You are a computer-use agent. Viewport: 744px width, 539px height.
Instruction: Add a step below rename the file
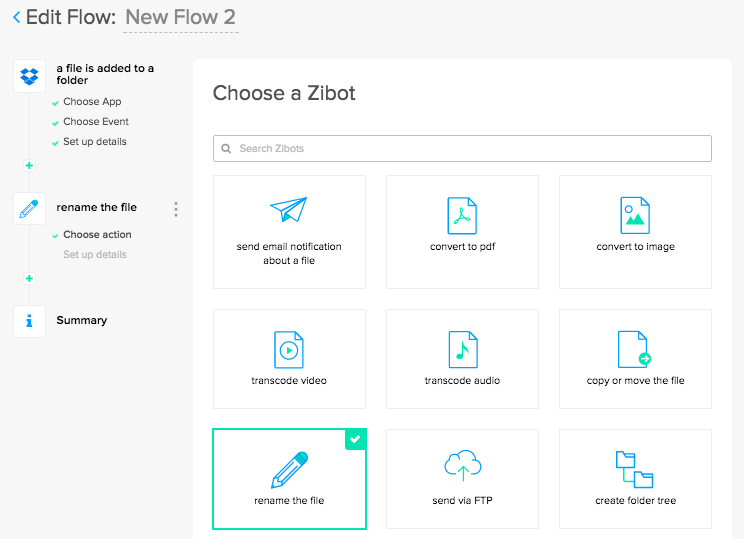tap(29, 278)
